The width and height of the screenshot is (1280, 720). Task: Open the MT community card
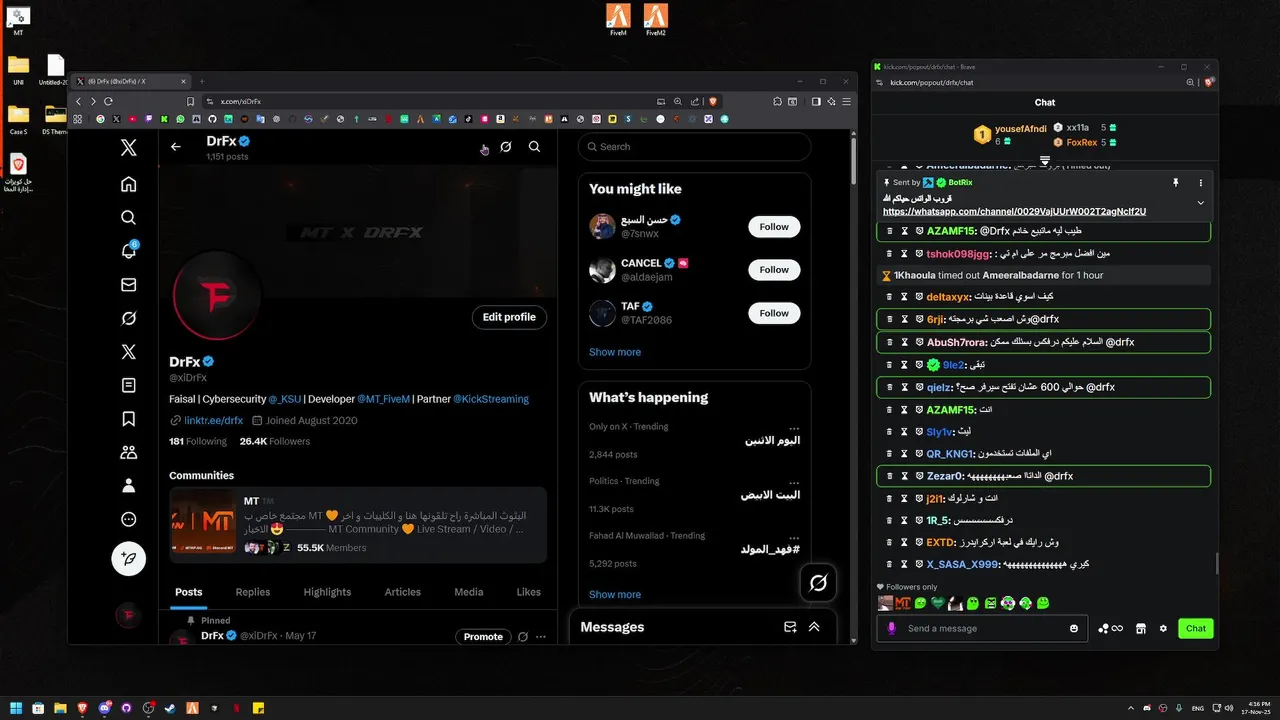pyautogui.click(x=358, y=526)
